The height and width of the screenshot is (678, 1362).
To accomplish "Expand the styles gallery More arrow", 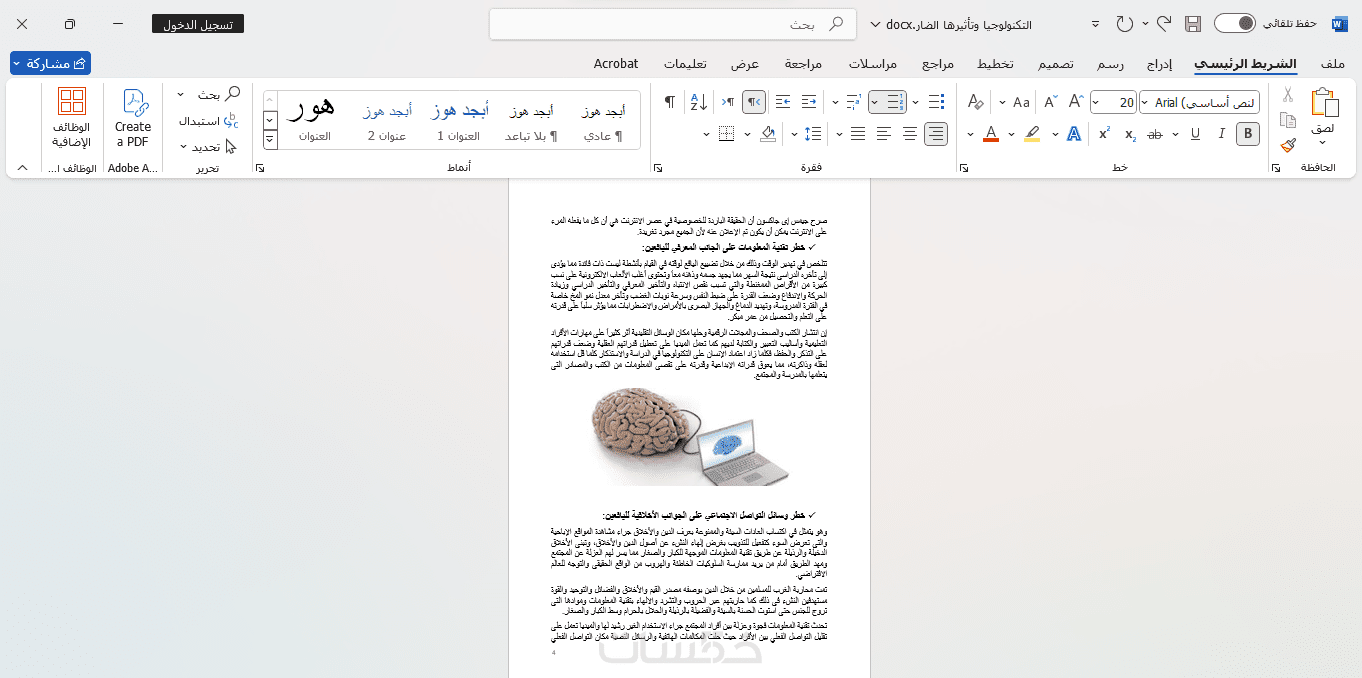I will pyautogui.click(x=270, y=142).
